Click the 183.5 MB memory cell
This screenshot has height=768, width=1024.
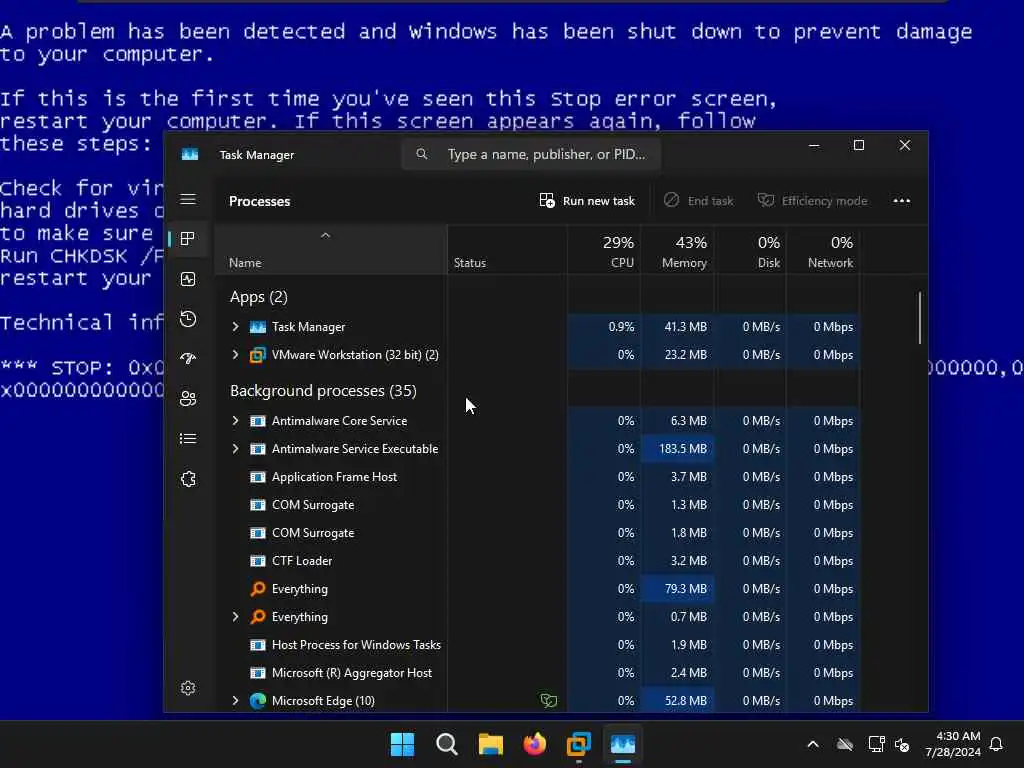pos(677,449)
